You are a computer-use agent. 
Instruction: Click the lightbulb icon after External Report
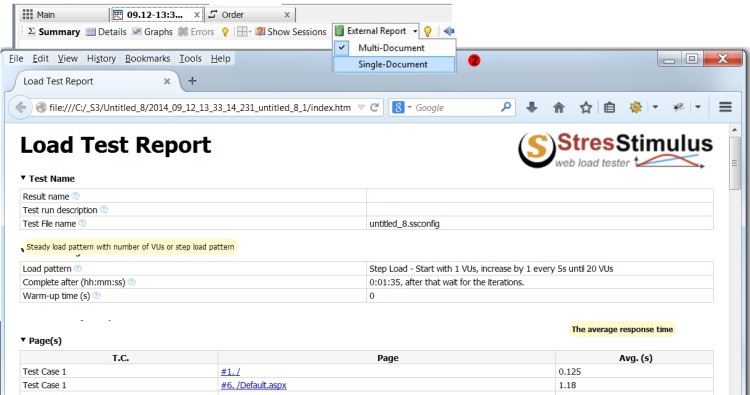point(428,32)
